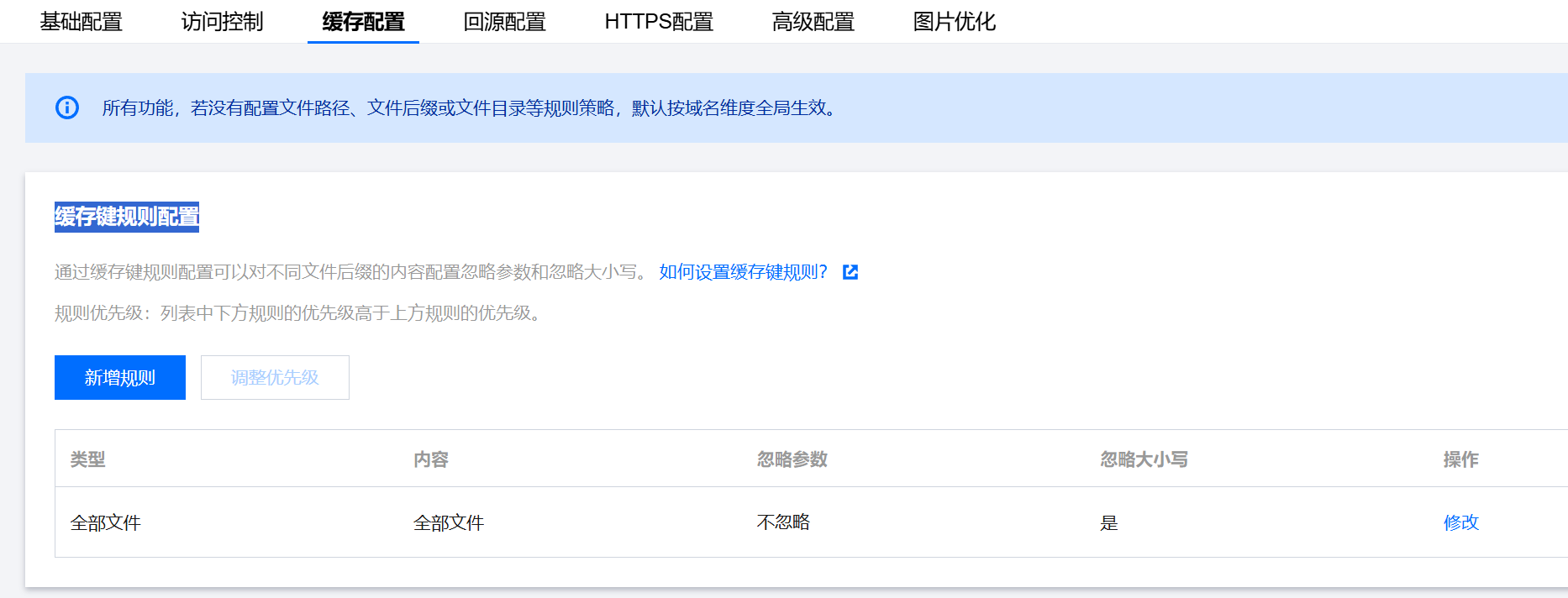Click the blue info icon in the notice banner
Viewport: 1568px width, 598px height.
coord(67,108)
